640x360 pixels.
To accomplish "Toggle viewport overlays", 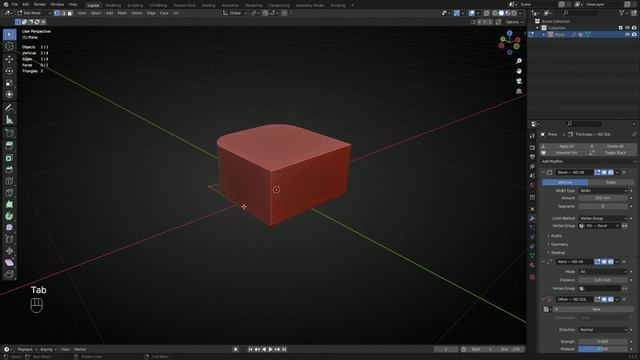I will [472, 13].
